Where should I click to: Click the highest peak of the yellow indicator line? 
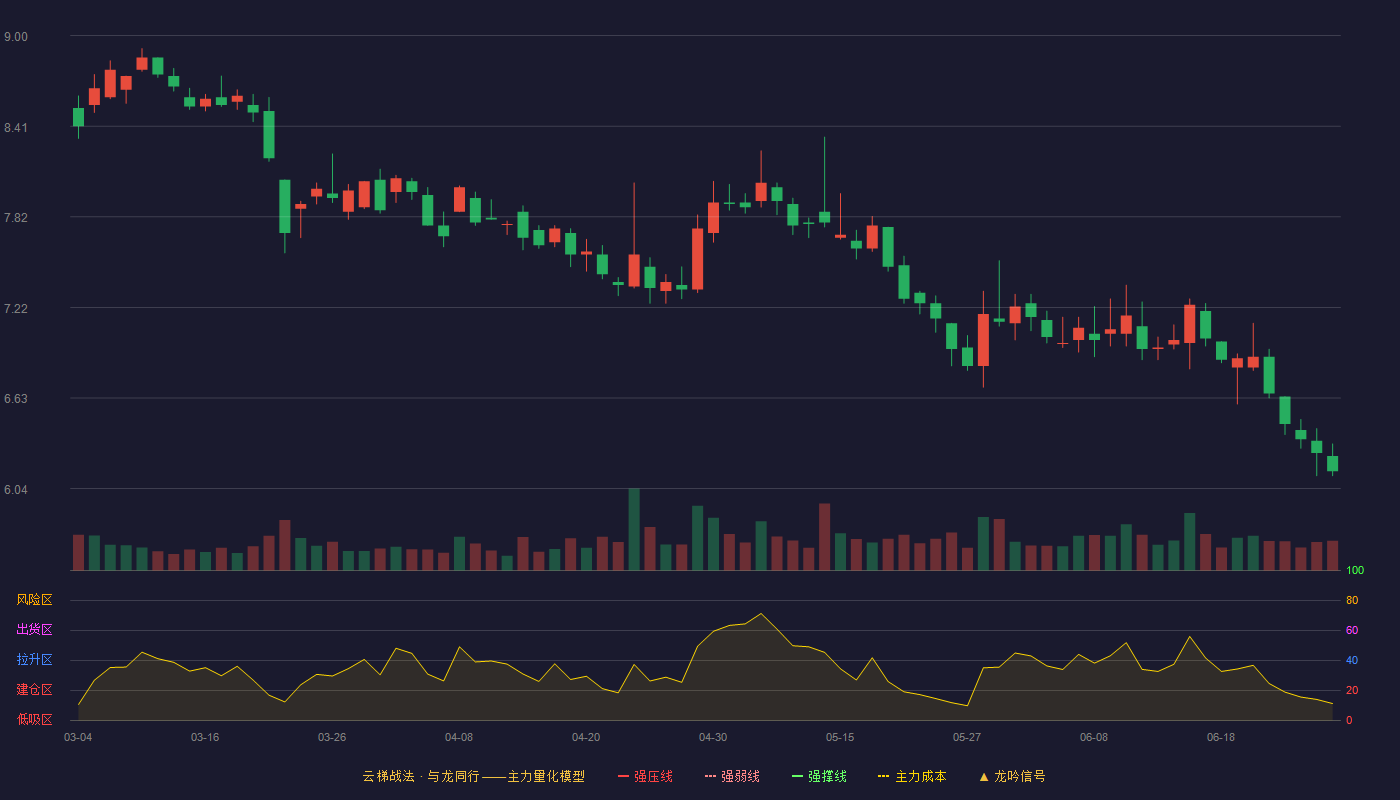click(761, 613)
